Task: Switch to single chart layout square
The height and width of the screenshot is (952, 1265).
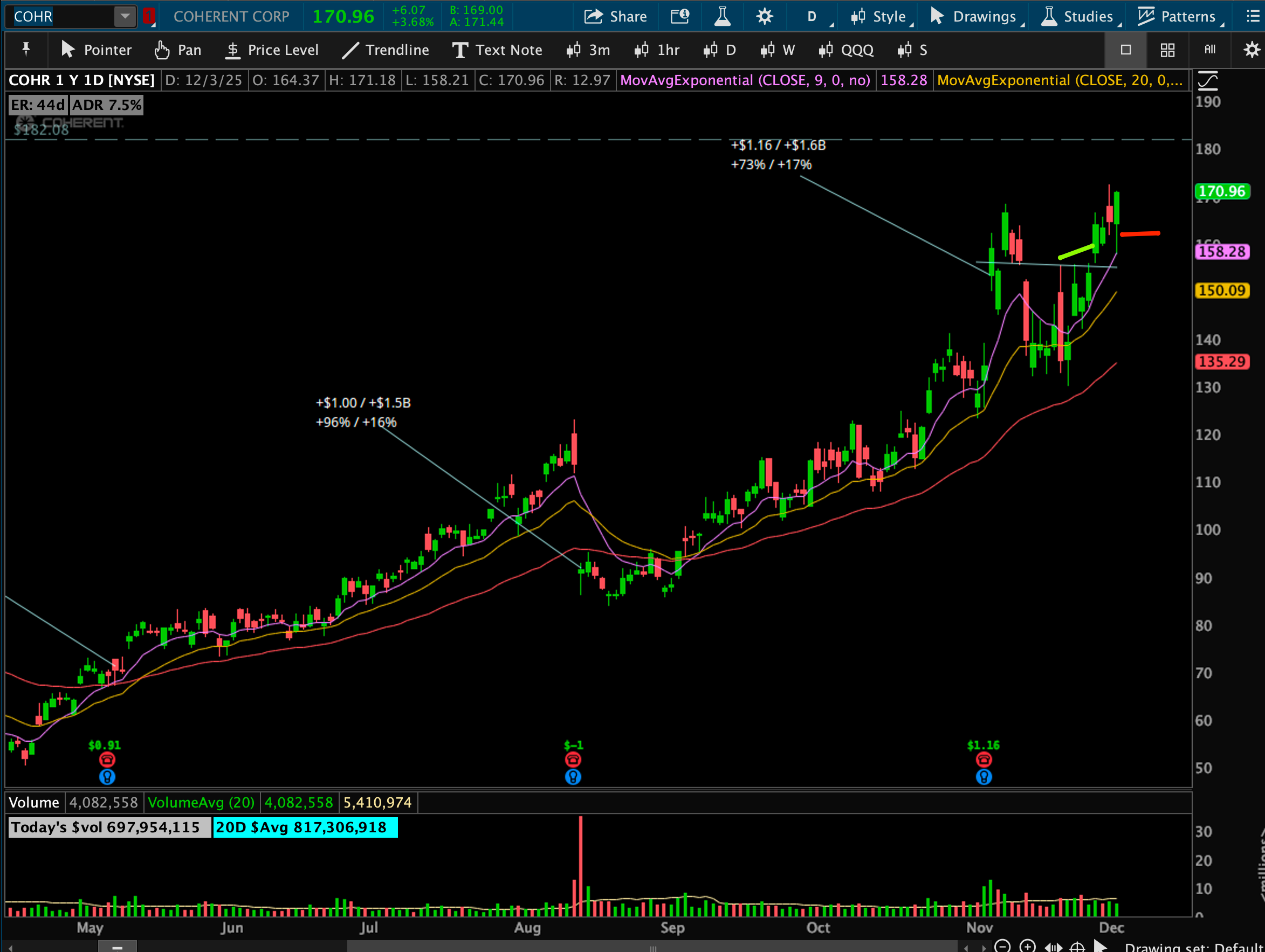Action: pyautogui.click(x=1125, y=50)
